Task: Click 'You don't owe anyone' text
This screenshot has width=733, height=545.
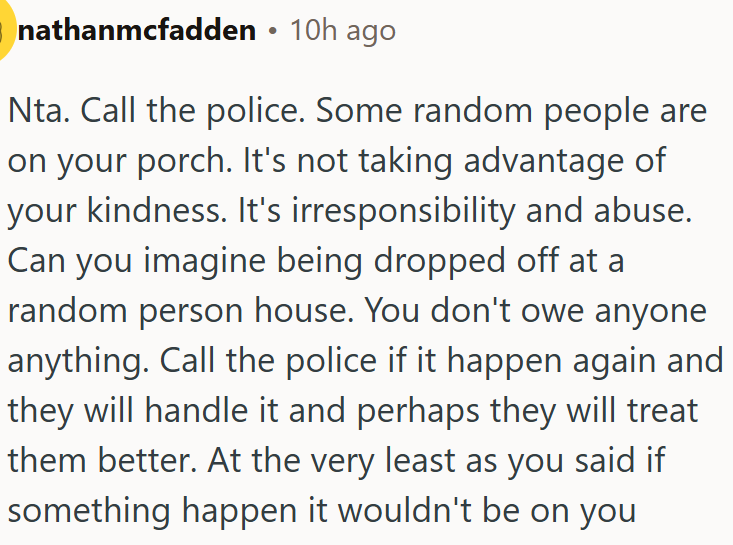Action: pos(536,311)
